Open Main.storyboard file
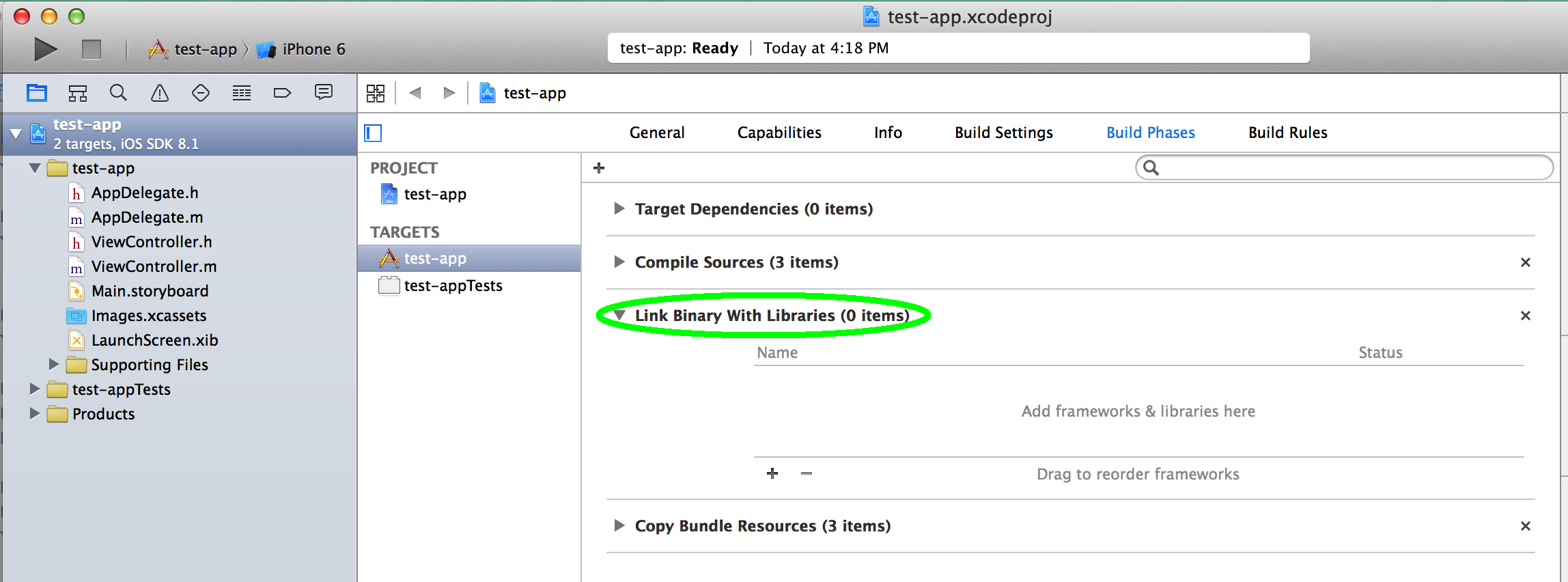1568x582 pixels. pos(139,291)
